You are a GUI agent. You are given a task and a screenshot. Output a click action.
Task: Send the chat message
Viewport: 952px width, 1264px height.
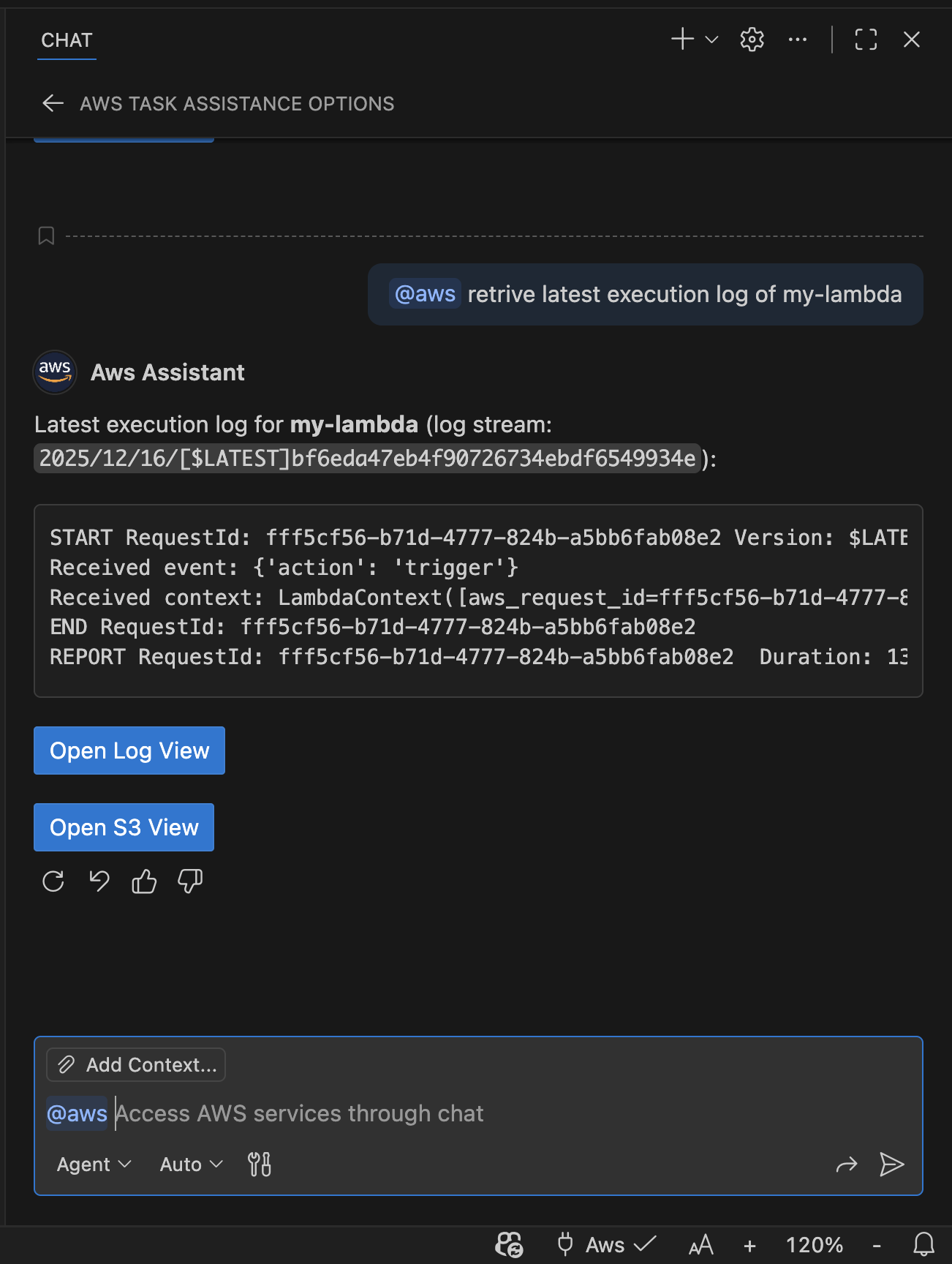point(892,1164)
